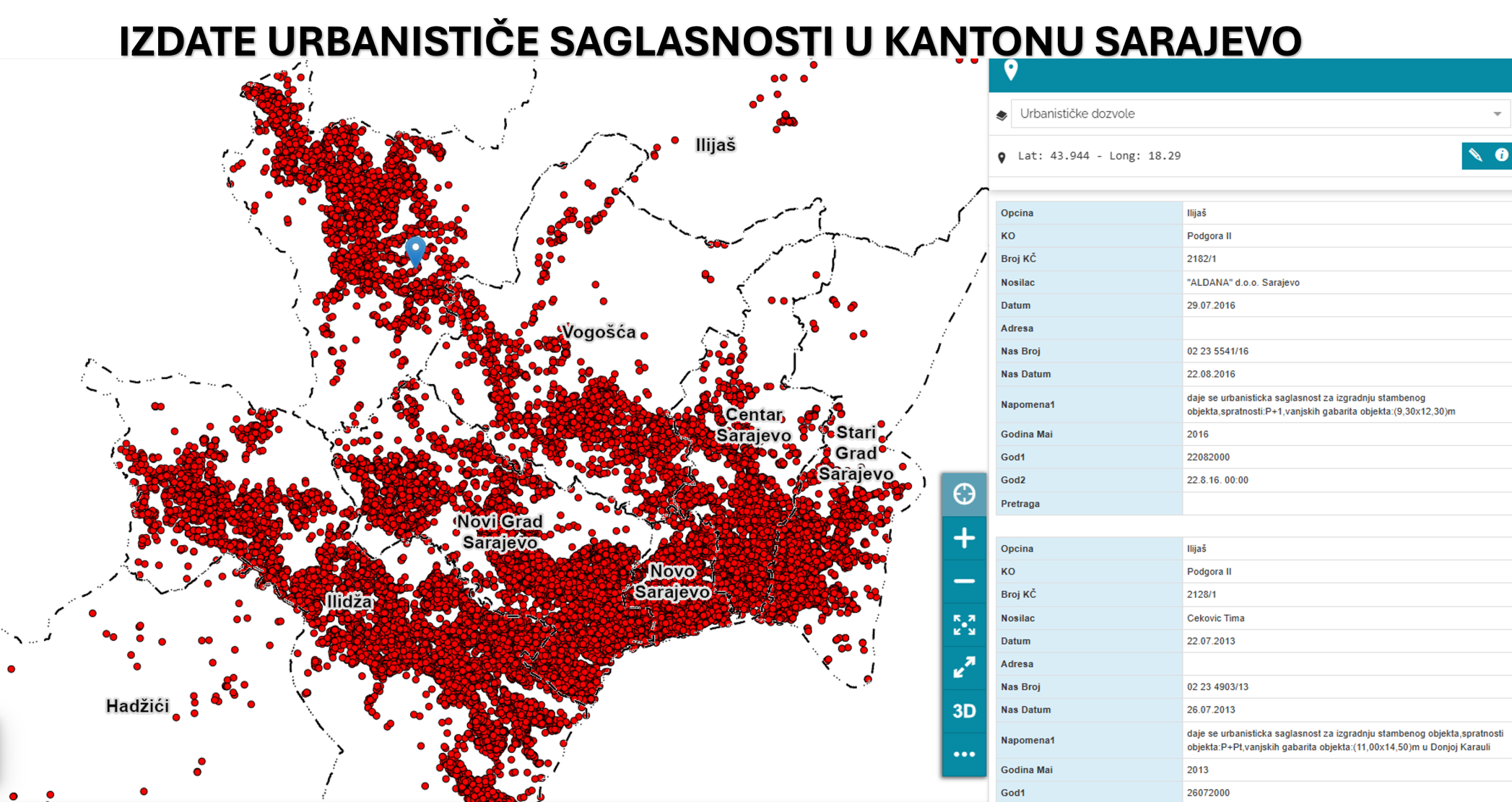Click the Novi Grad Sarajevo map label
Viewport: 1512px width, 802px height.
tap(500, 532)
